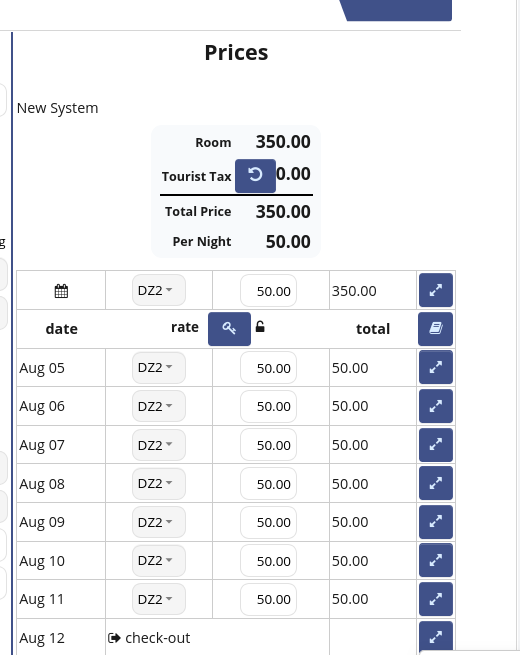
Task: Click the key icon next to rate
Action: pos(229,329)
